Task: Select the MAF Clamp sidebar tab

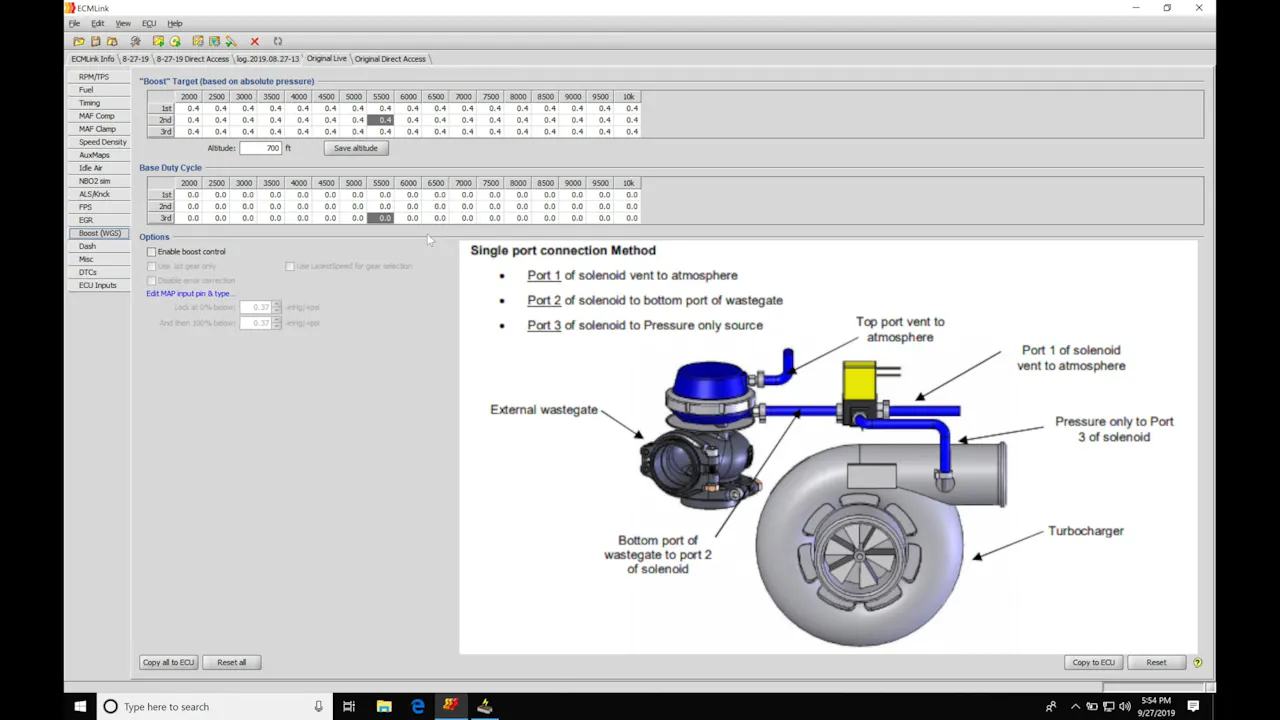Action: [98, 129]
